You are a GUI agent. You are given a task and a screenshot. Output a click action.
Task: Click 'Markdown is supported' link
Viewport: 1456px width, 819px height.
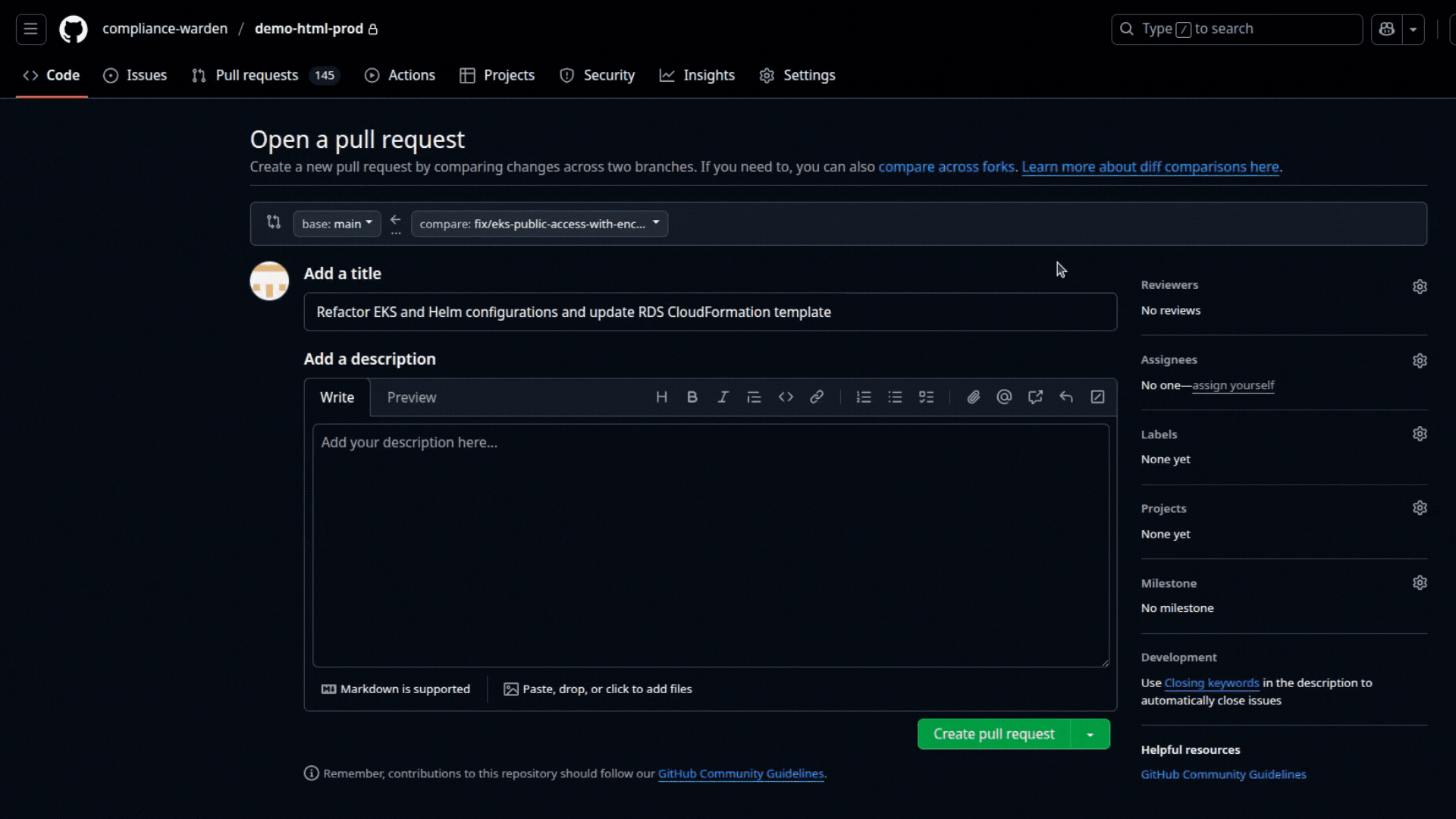pyautogui.click(x=396, y=689)
